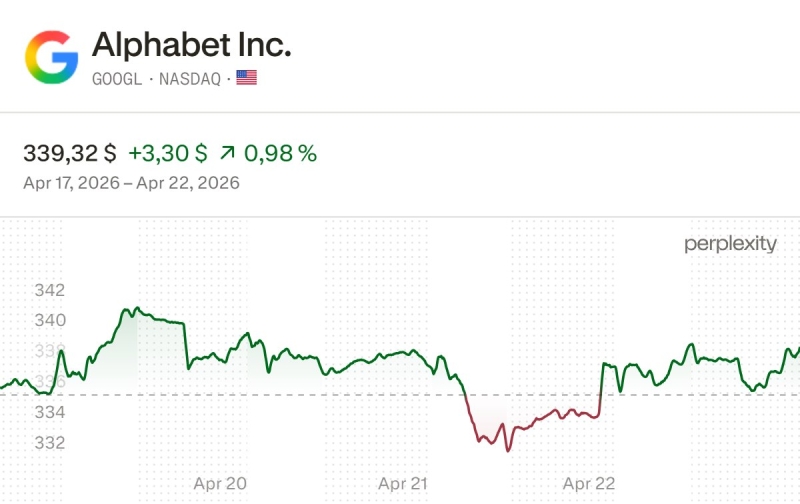Viewport: 800px width, 504px height.
Task: Click the +3,30 $ price change value
Action: (168, 153)
